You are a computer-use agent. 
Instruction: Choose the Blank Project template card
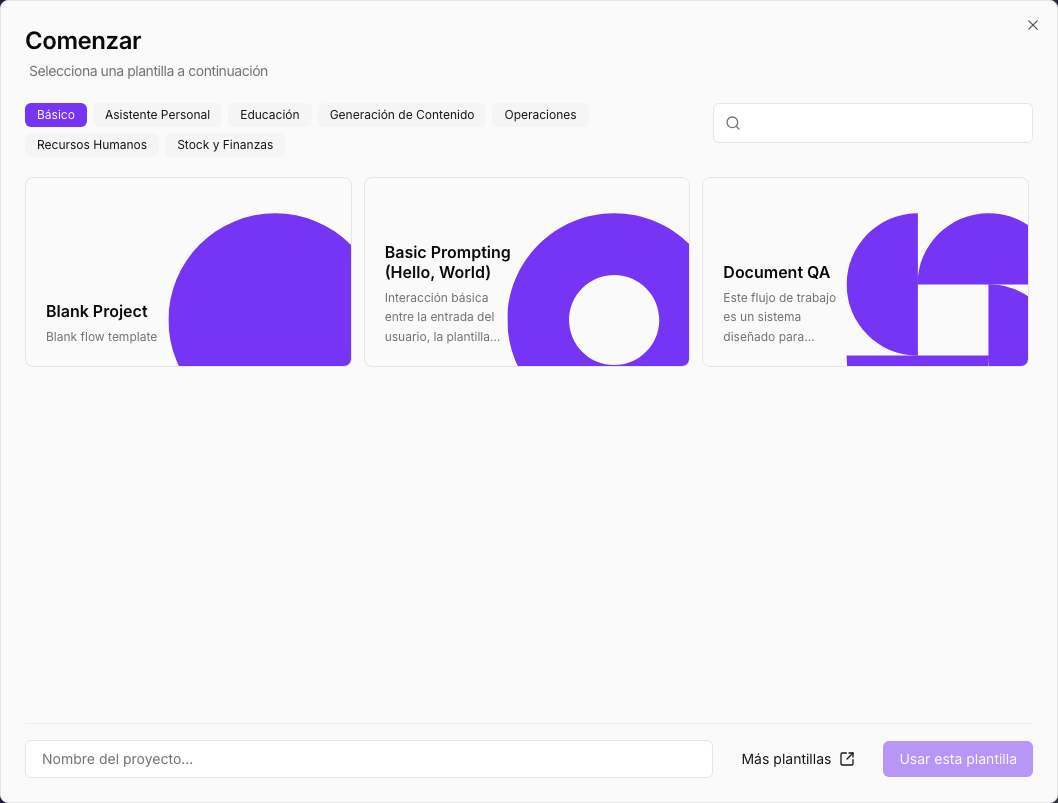(188, 272)
